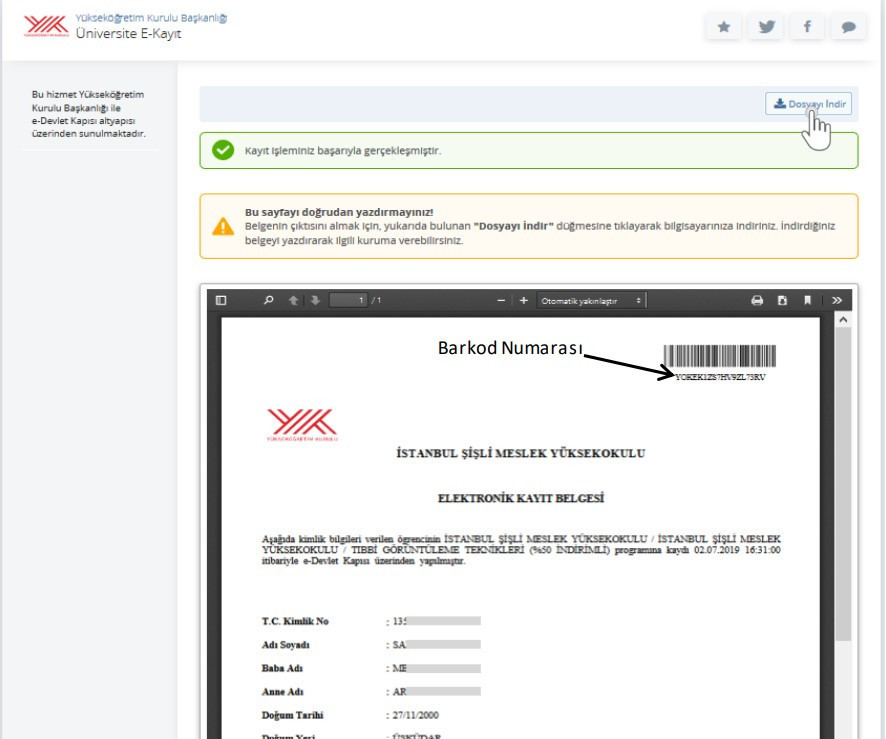
Task: Click the PDF page number field
Action: [347, 300]
